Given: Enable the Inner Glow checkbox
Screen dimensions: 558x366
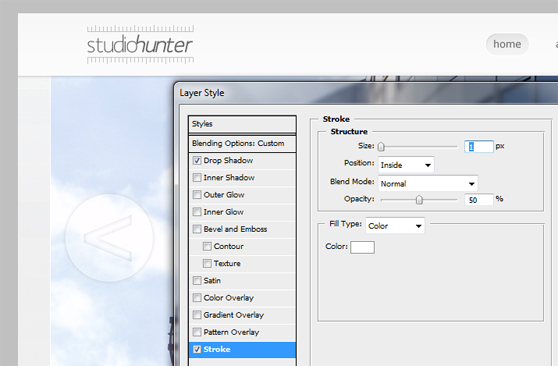Looking at the screenshot, I should click(x=197, y=212).
